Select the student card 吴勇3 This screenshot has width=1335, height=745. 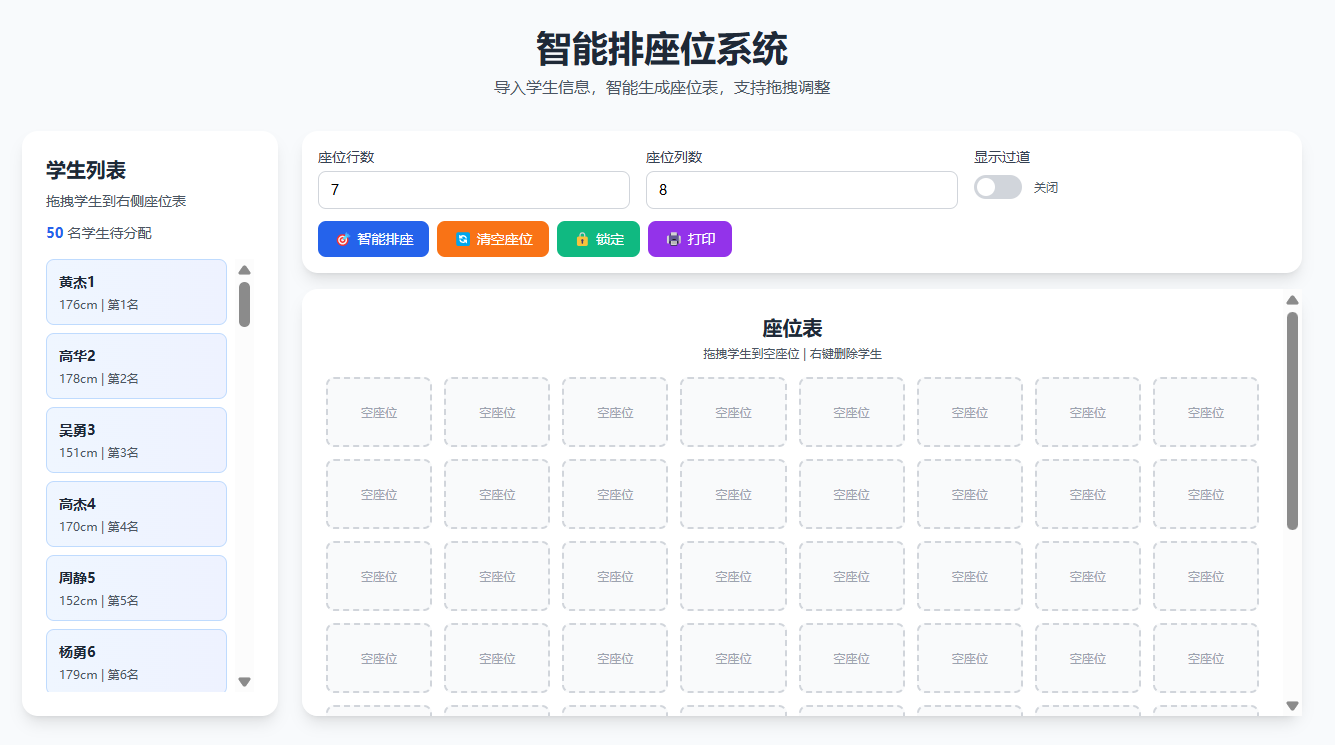136,440
